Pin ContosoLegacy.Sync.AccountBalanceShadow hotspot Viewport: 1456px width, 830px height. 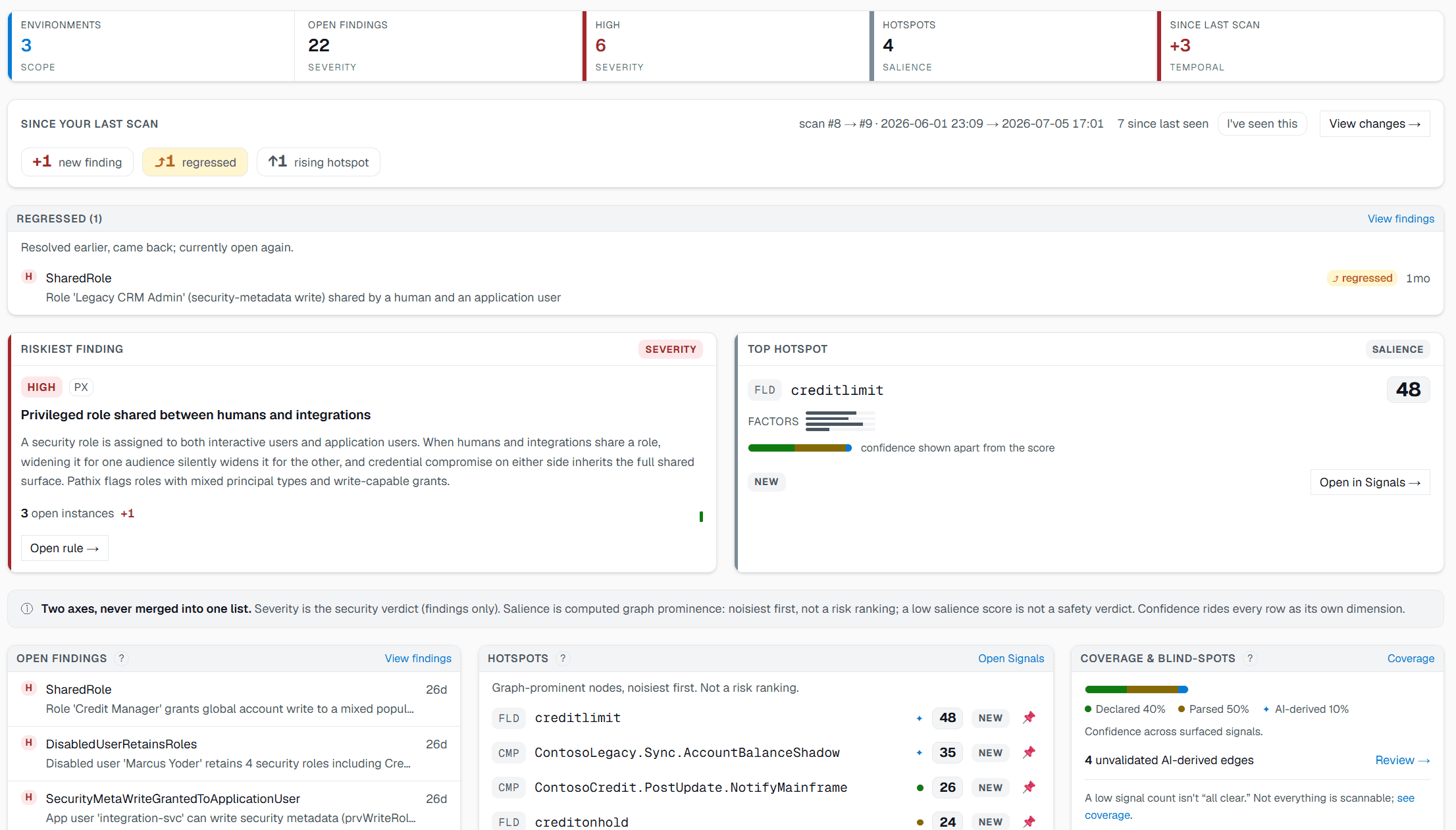(x=1029, y=752)
